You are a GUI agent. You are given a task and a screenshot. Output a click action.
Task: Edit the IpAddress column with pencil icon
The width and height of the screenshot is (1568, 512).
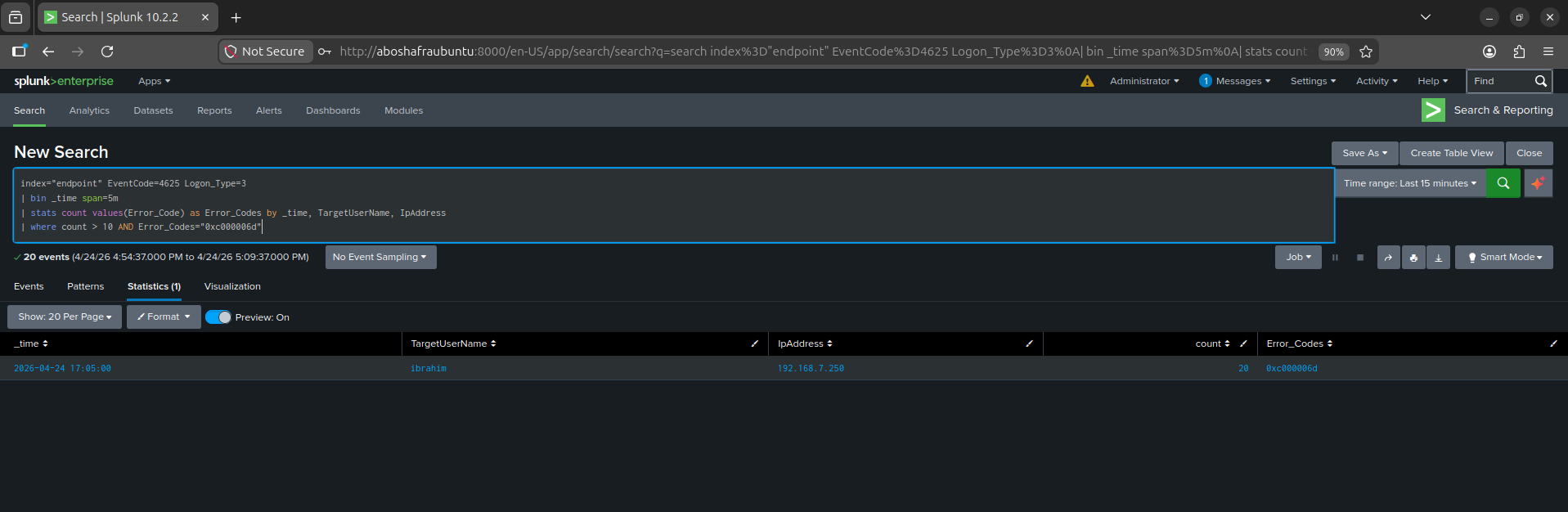pyautogui.click(x=1029, y=344)
